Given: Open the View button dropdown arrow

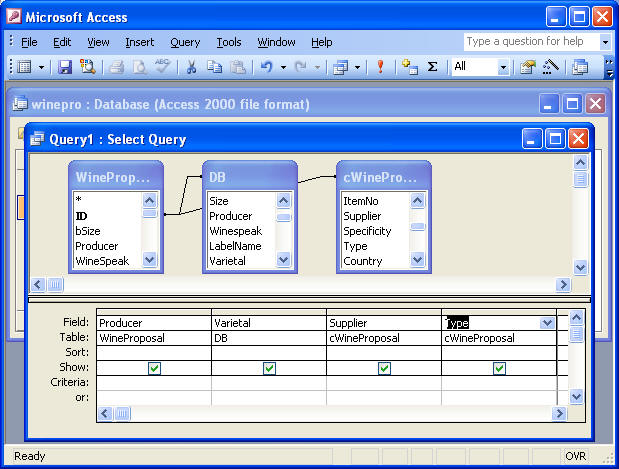Looking at the screenshot, I should click(x=41, y=67).
